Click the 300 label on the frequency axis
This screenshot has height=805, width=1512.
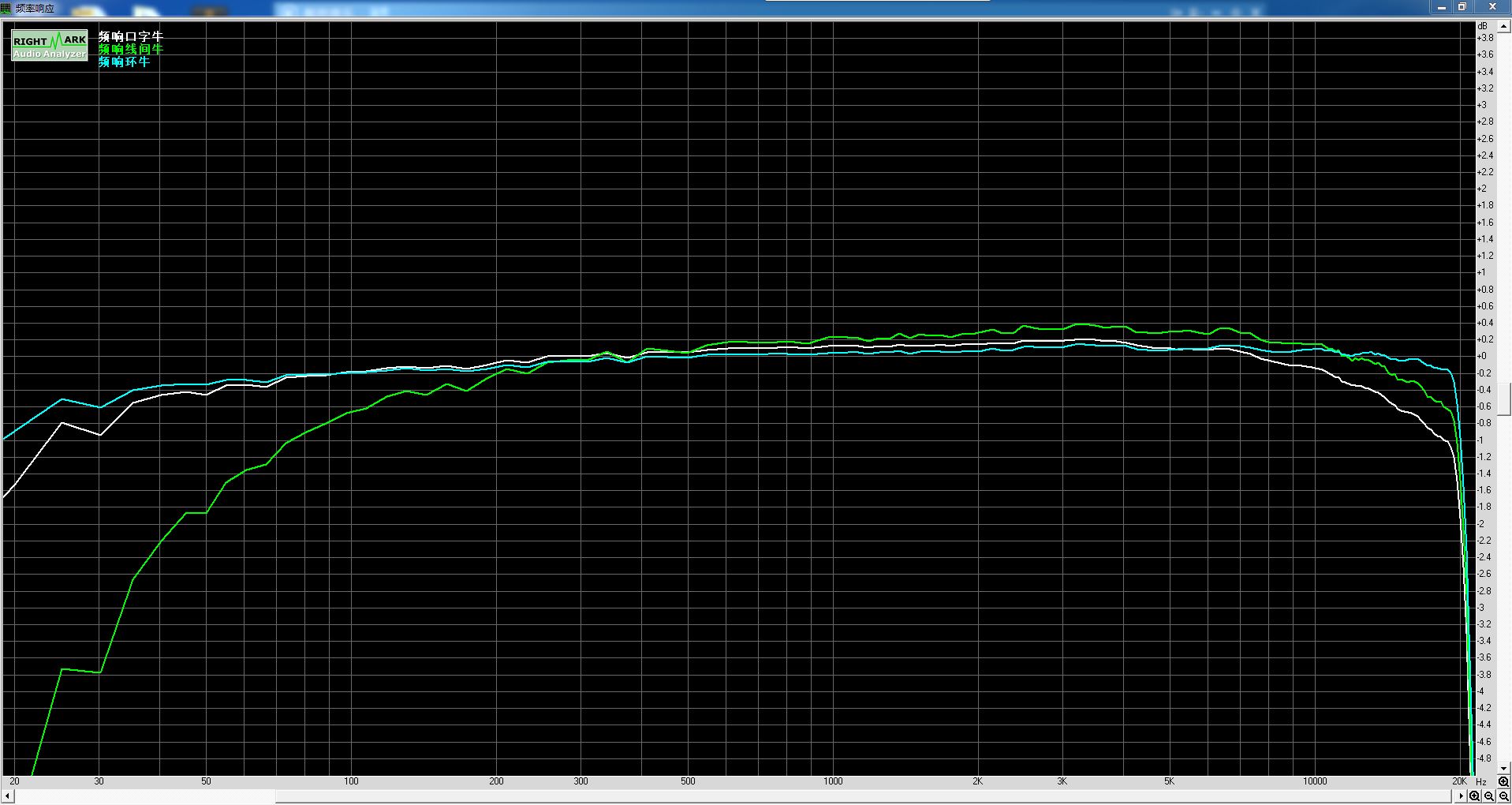(581, 781)
